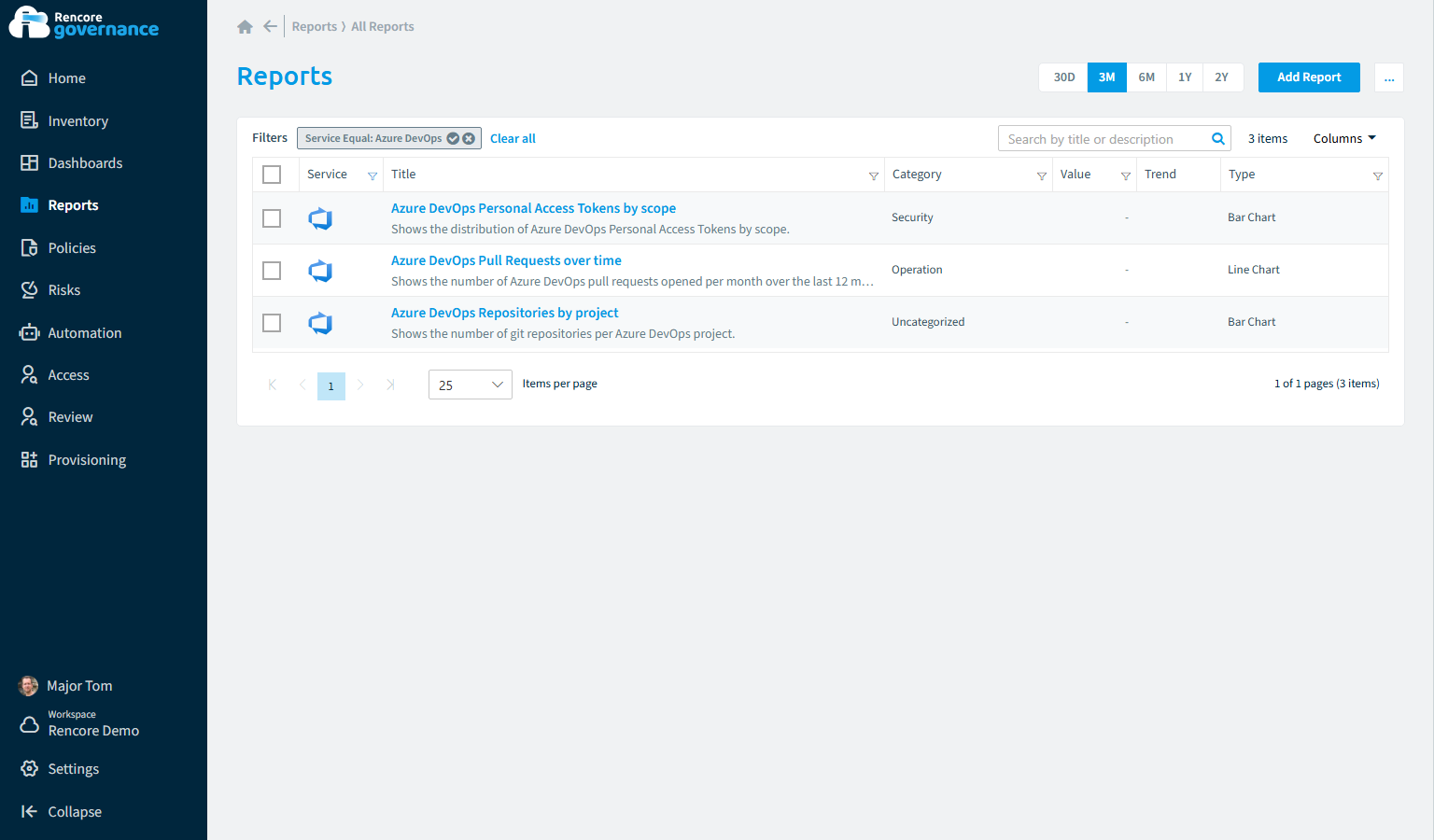Open the Review sidebar icon

(30, 416)
